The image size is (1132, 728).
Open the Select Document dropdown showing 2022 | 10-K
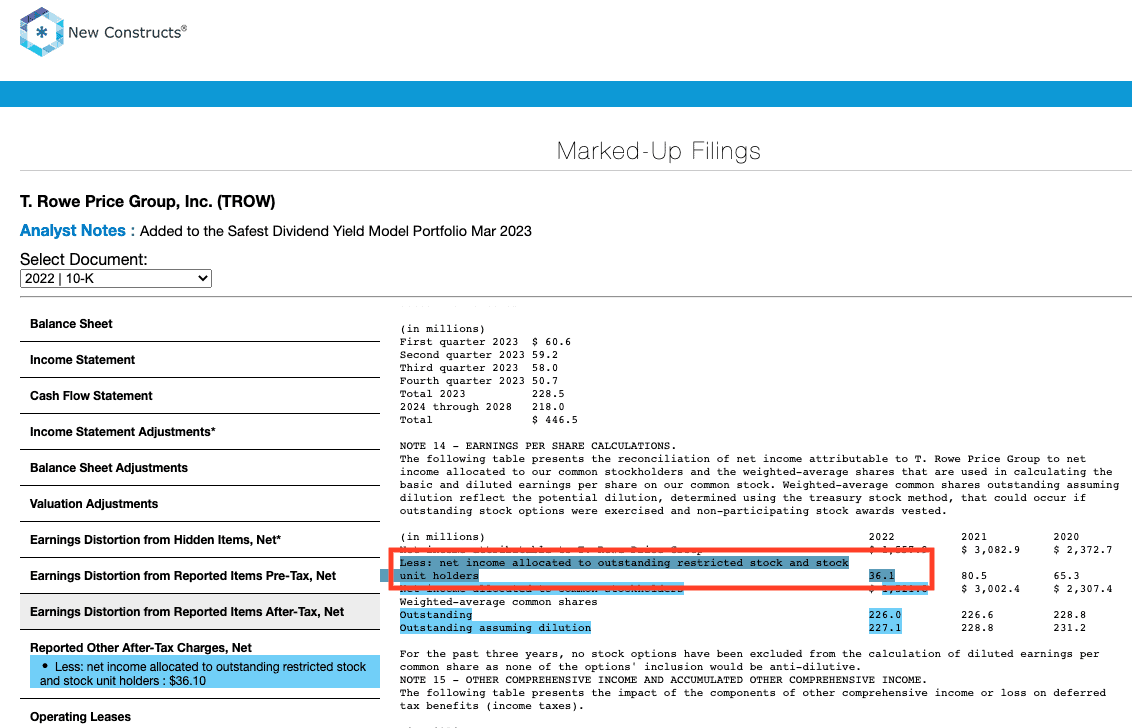[x=116, y=278]
